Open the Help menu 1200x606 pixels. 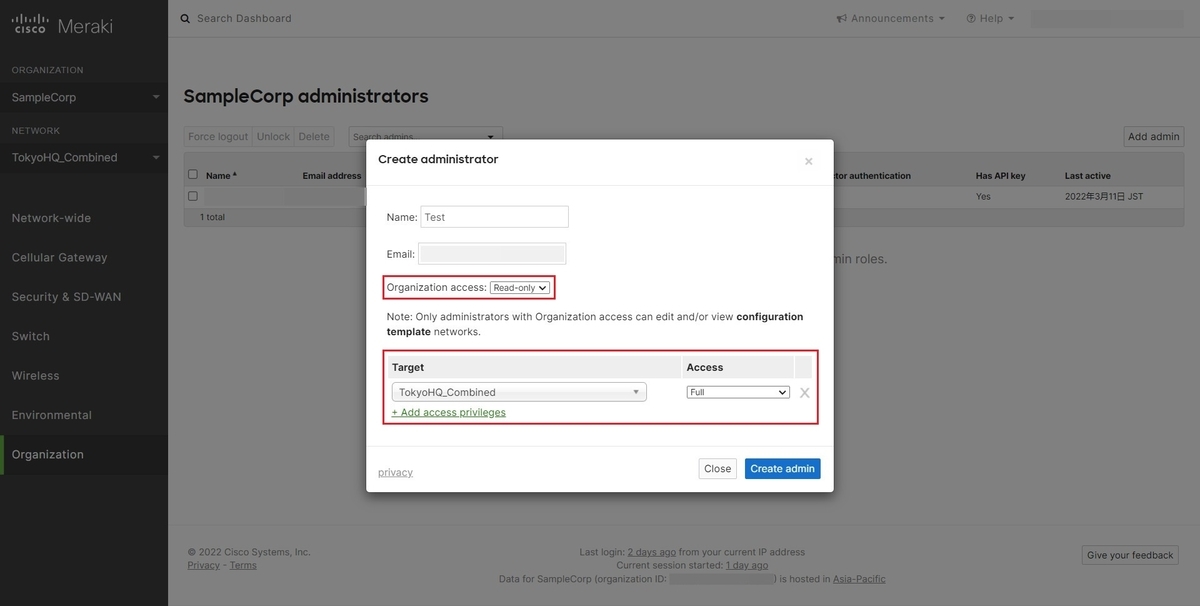click(x=990, y=18)
